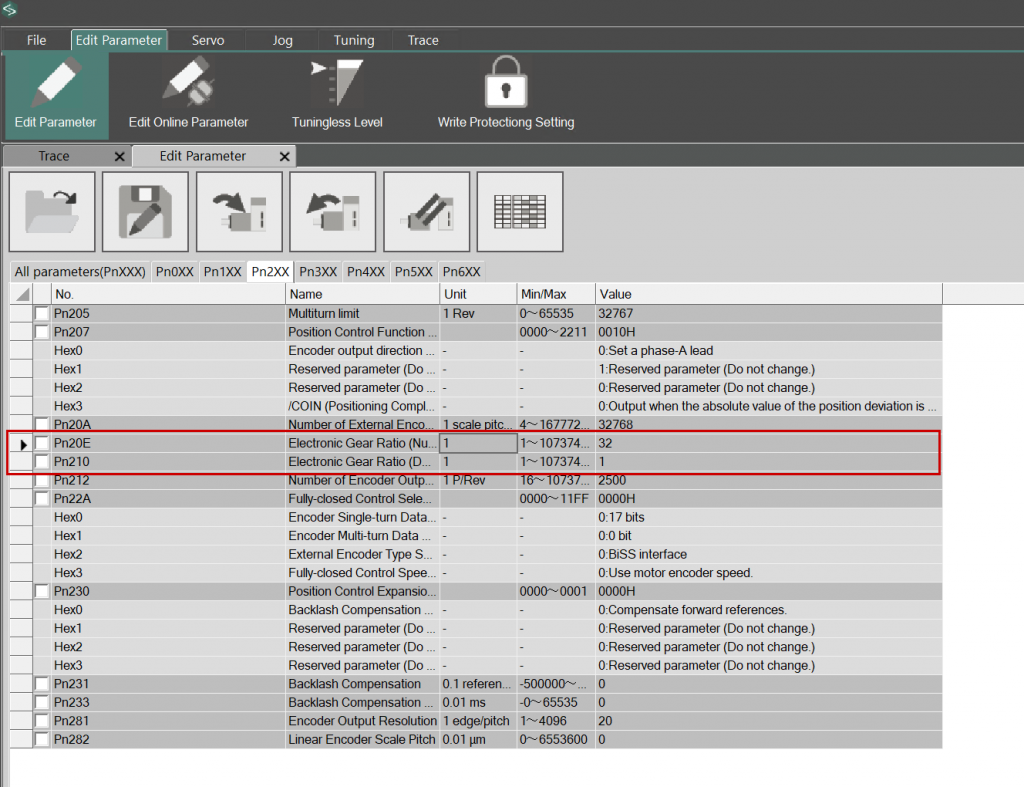This screenshot has width=1024, height=787.
Task: Switch to the Pn3XX parameter tab
Action: (x=318, y=272)
